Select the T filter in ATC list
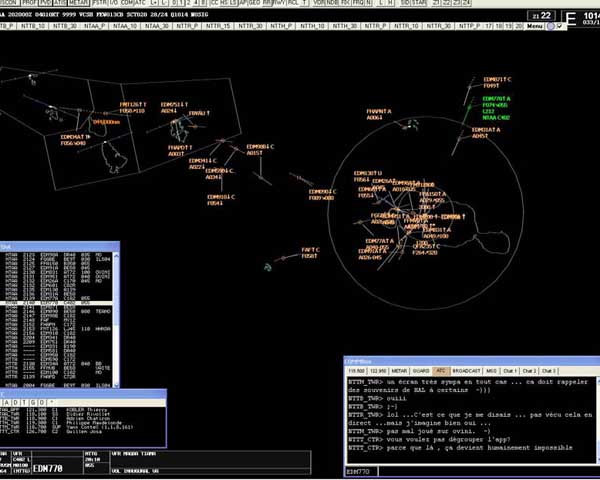 (x=24, y=403)
